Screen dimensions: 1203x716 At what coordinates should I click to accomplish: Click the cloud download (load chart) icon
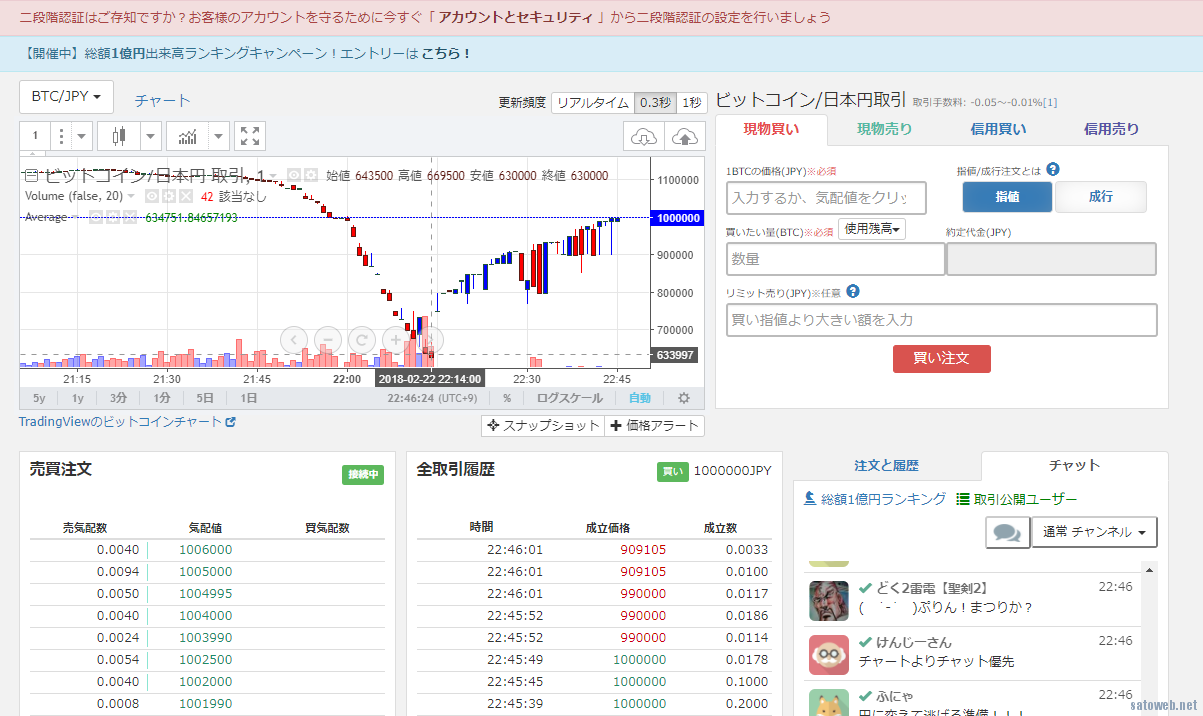pos(644,136)
